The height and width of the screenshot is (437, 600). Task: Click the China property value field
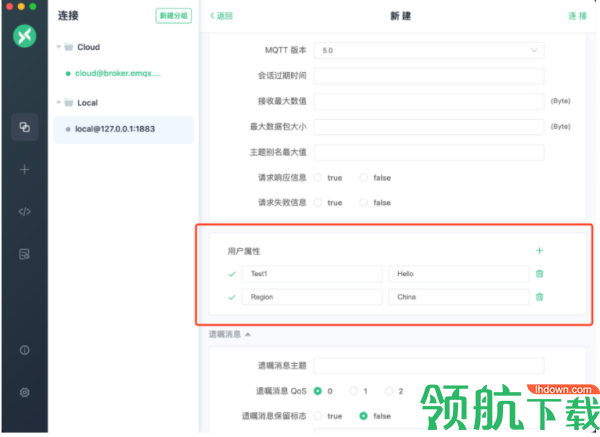(459, 297)
